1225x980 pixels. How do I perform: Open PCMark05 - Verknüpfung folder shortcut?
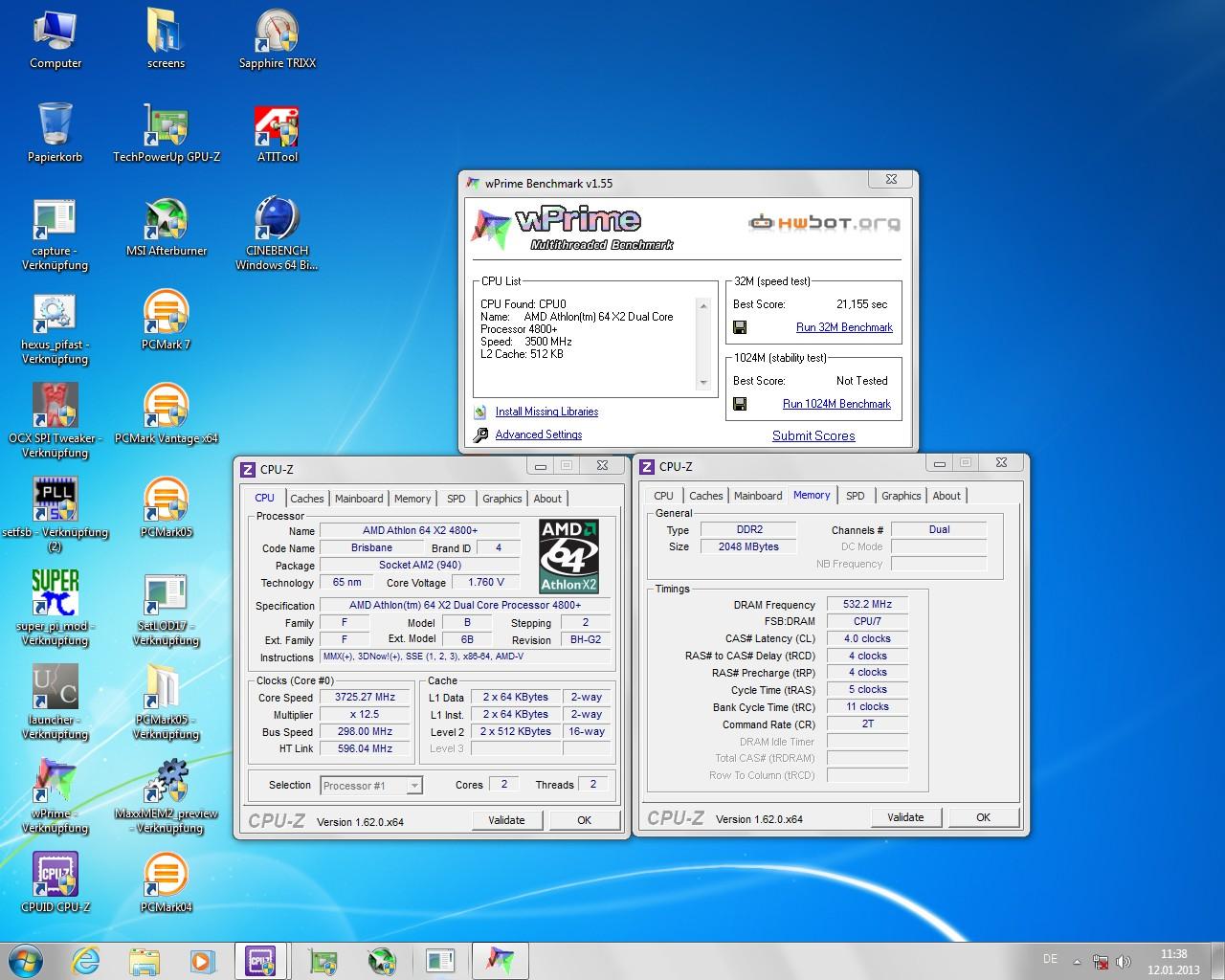[167, 703]
